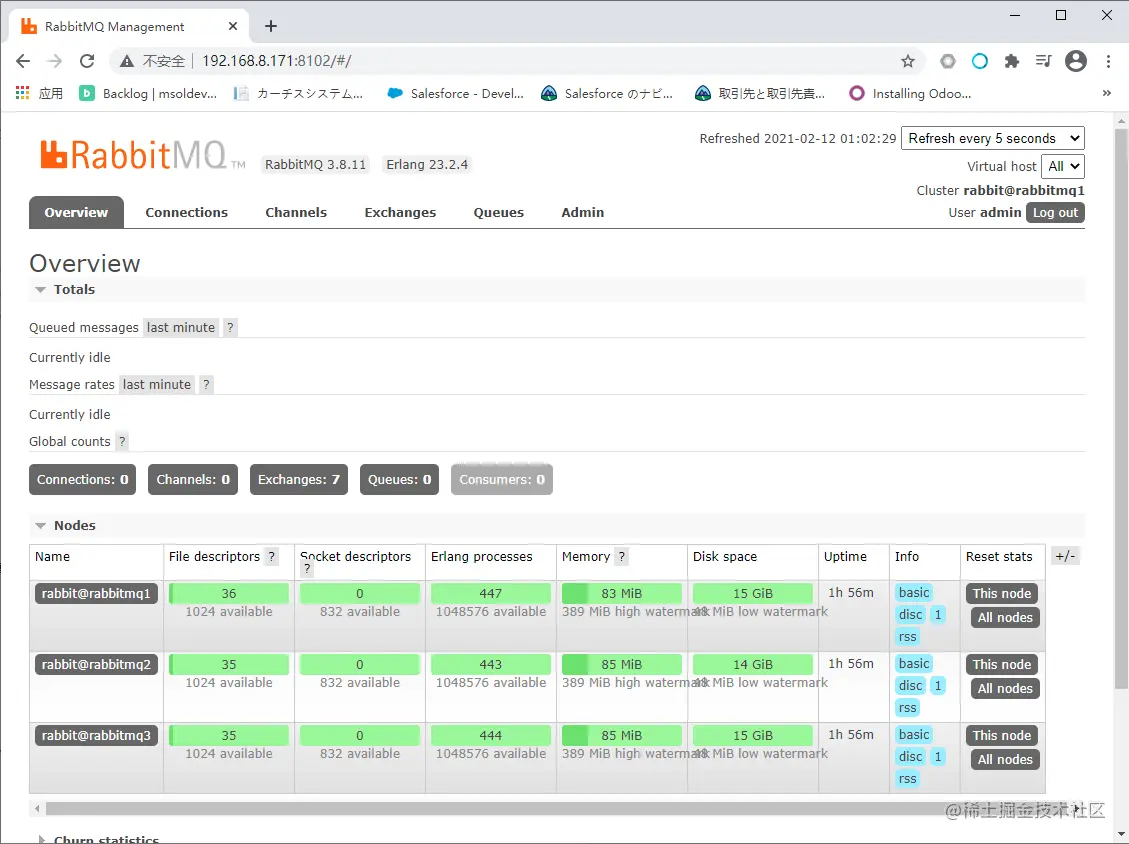
Task: Reset stats This node for rabbitmq1
Action: tap(1002, 593)
